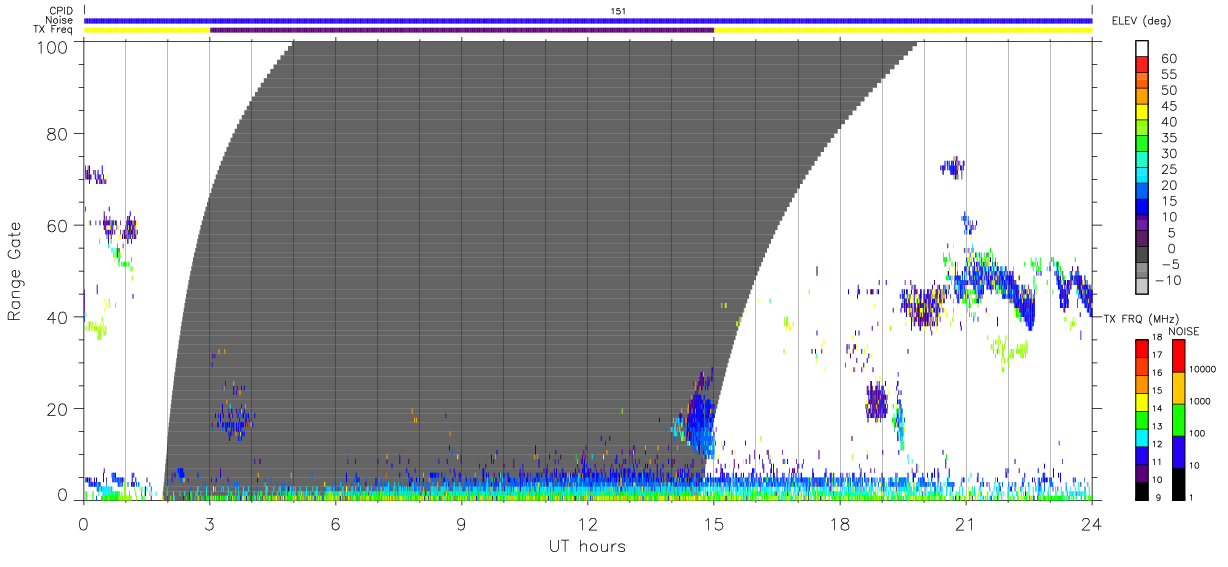Click the 6 tick label on UT axis
This screenshot has width=1228, height=567.
tap(336, 523)
